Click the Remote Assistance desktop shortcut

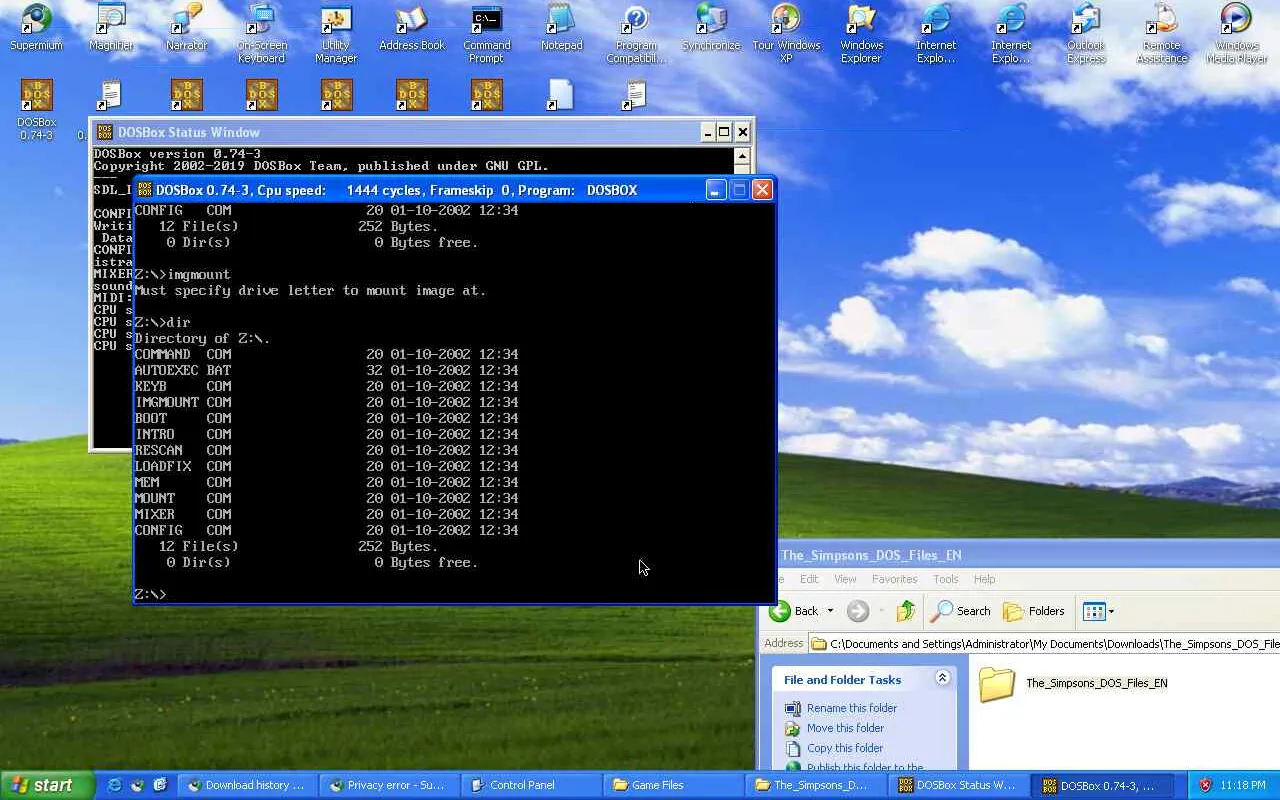[x=1161, y=33]
